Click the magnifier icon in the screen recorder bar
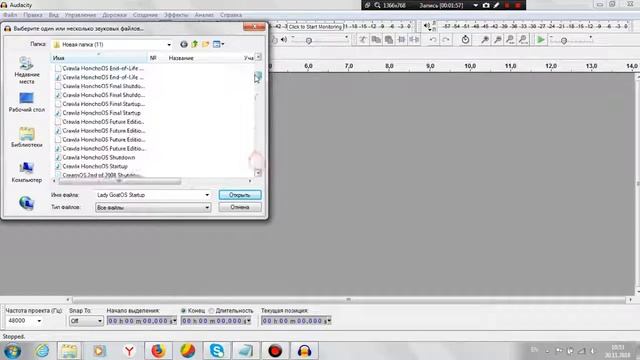The height and width of the screenshot is (360, 640). [378, 5]
